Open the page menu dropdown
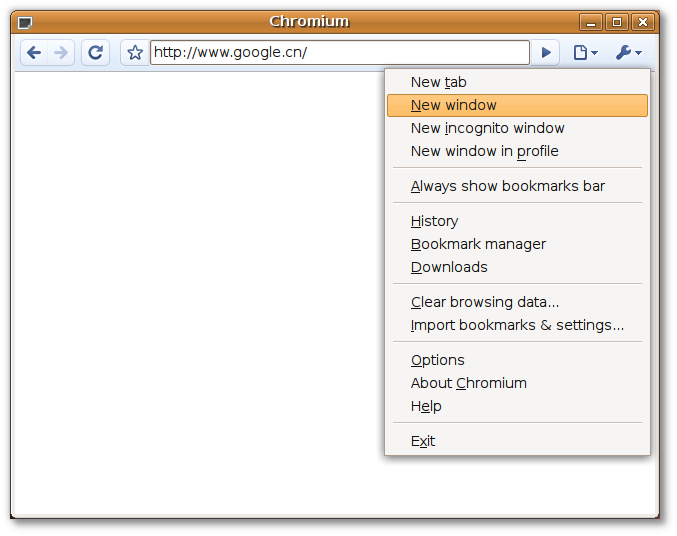The height and width of the screenshot is (536, 677). pos(585,53)
